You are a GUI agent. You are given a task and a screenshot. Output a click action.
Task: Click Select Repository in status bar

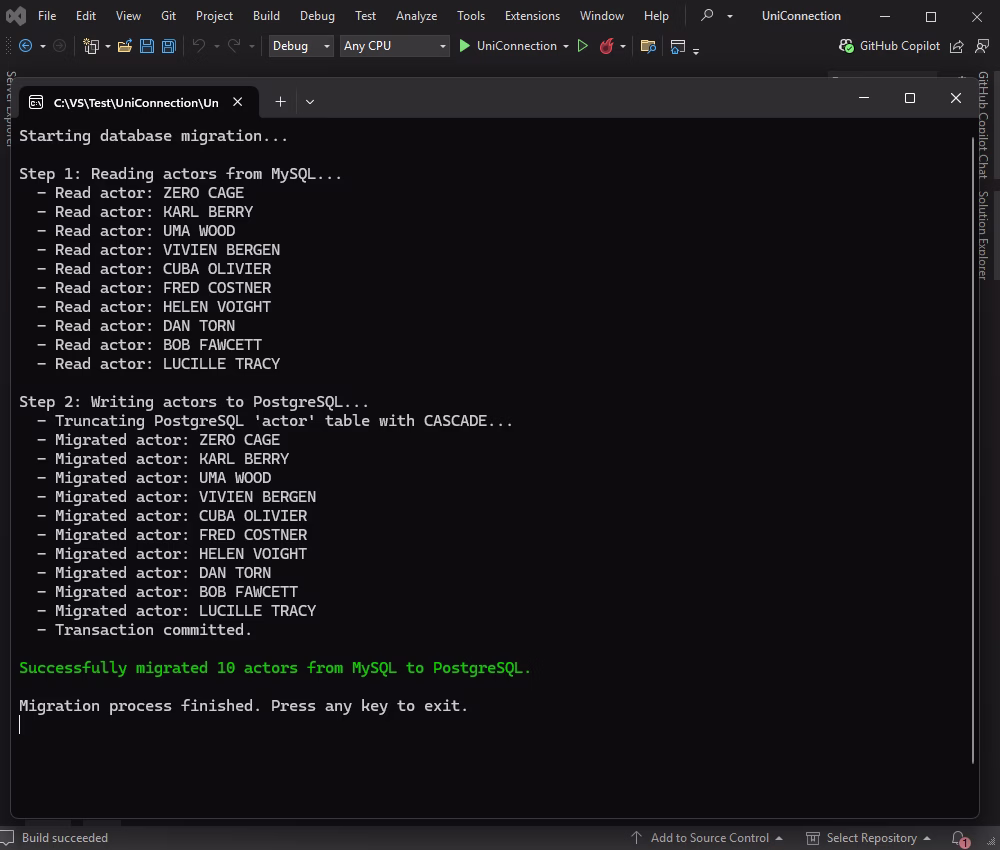click(868, 838)
